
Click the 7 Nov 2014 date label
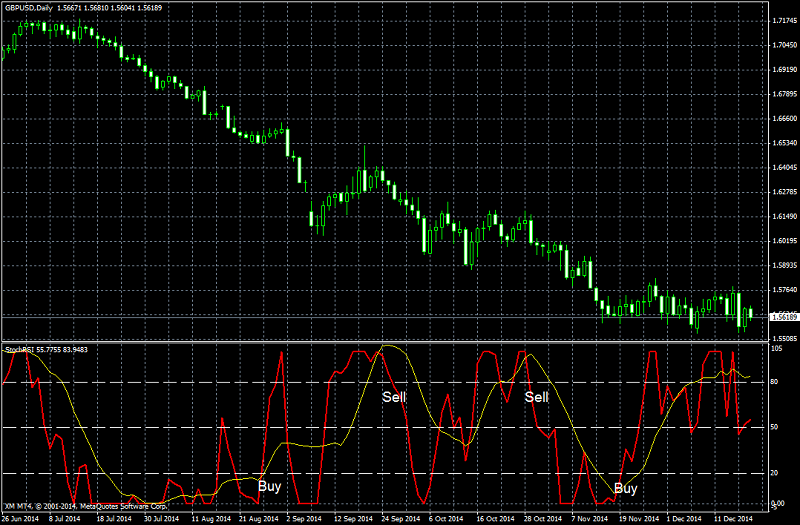click(590, 519)
